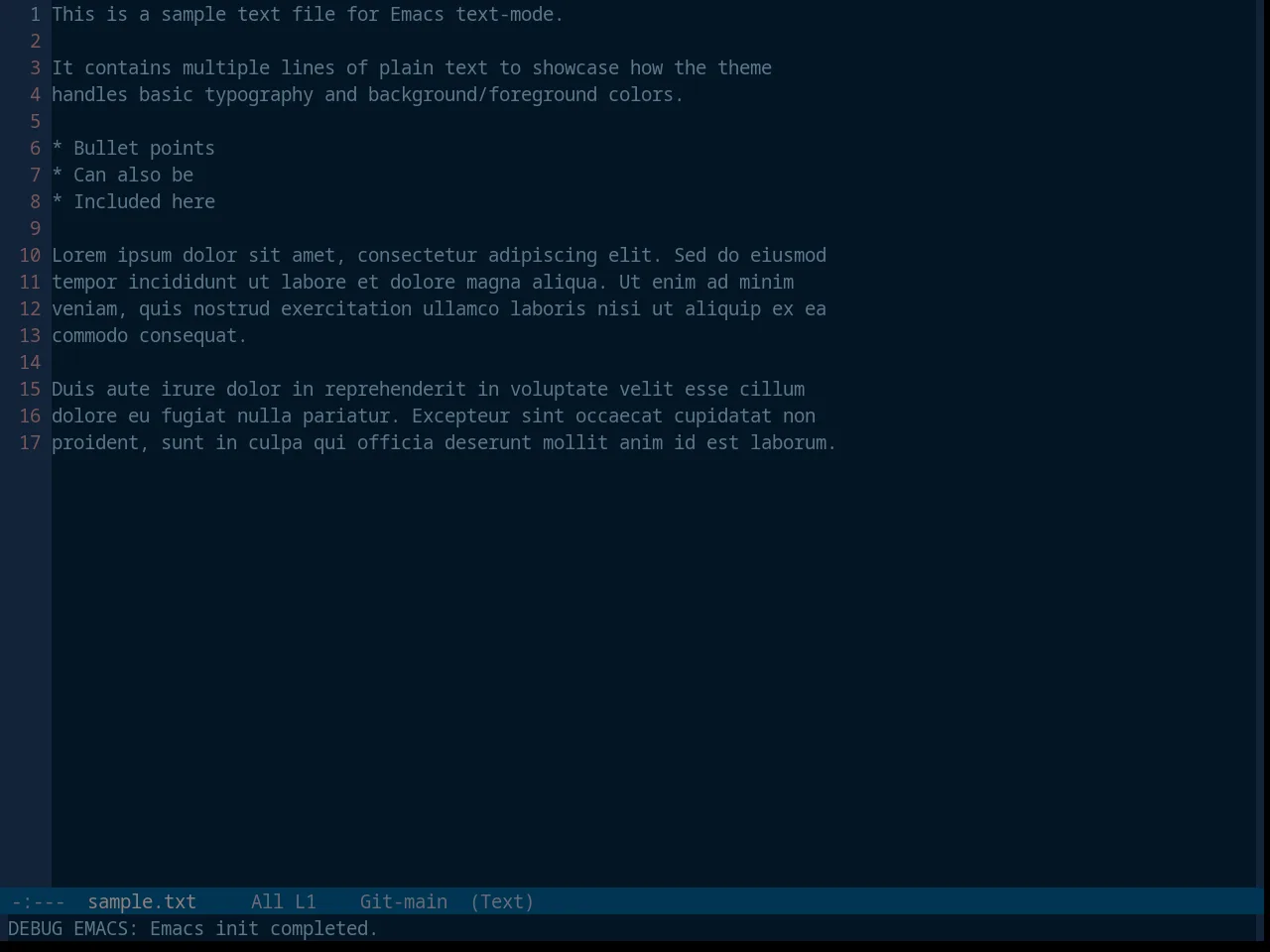1270x952 pixels.
Task: Click the '* Can also be' line
Action: click(122, 175)
